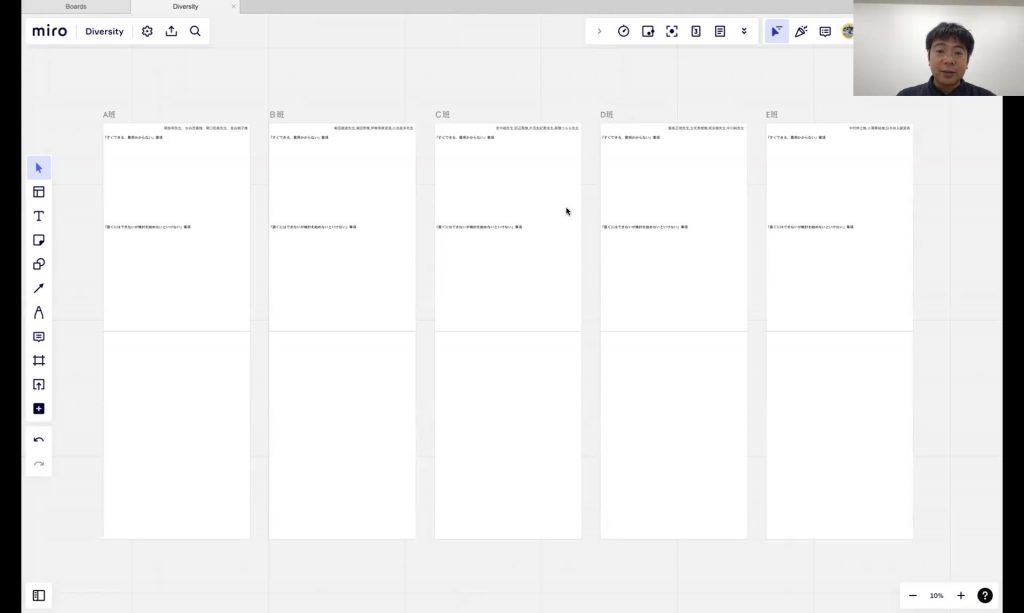This screenshot has width=1024, height=613.
Task: Pick the Pen drawing tool
Action: tap(39, 312)
